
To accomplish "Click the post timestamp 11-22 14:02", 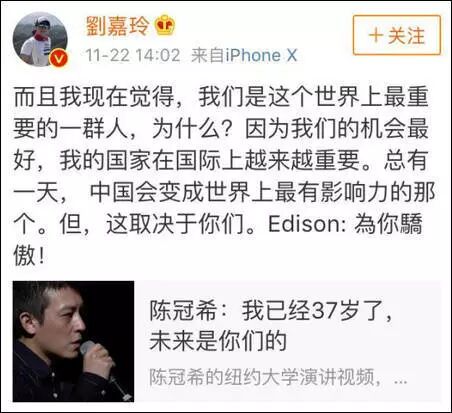I will click(133, 55).
